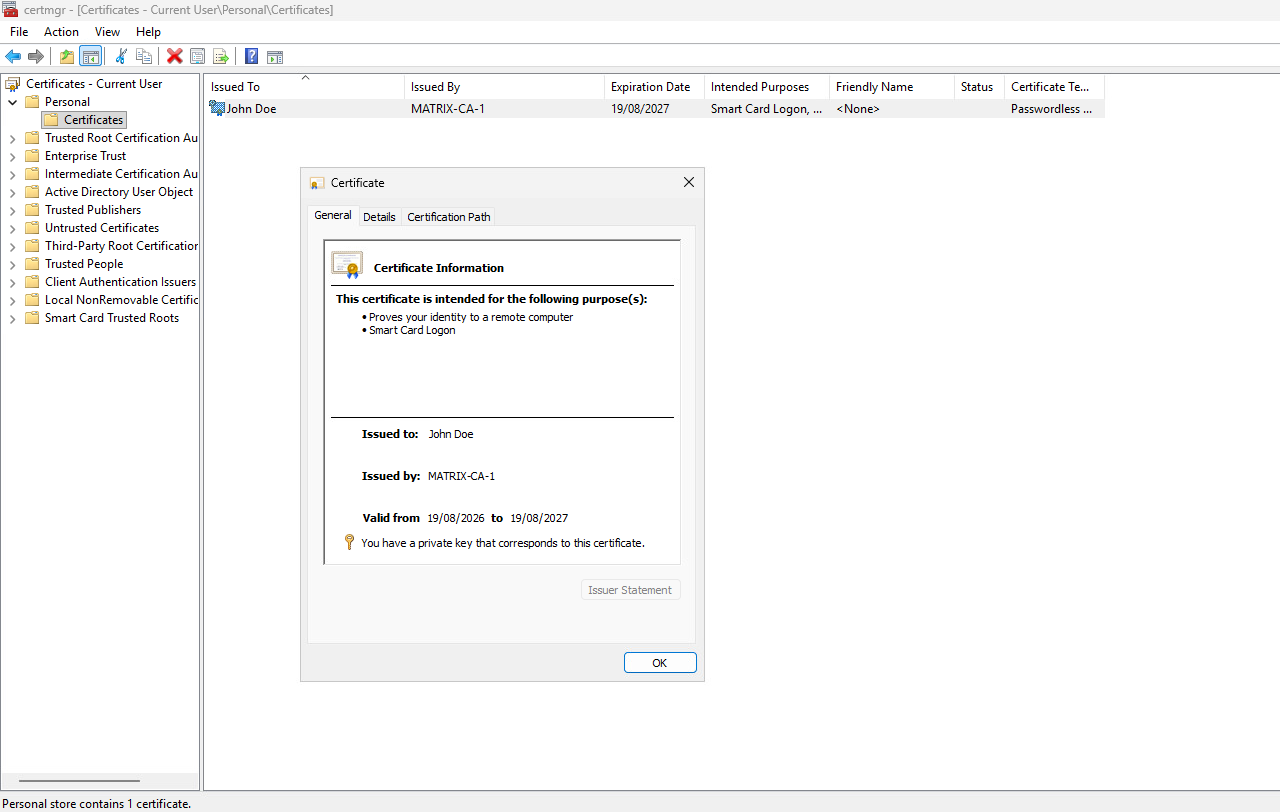Select Smart Card Trusted Roots in tree
The image size is (1280, 812).
112,318
